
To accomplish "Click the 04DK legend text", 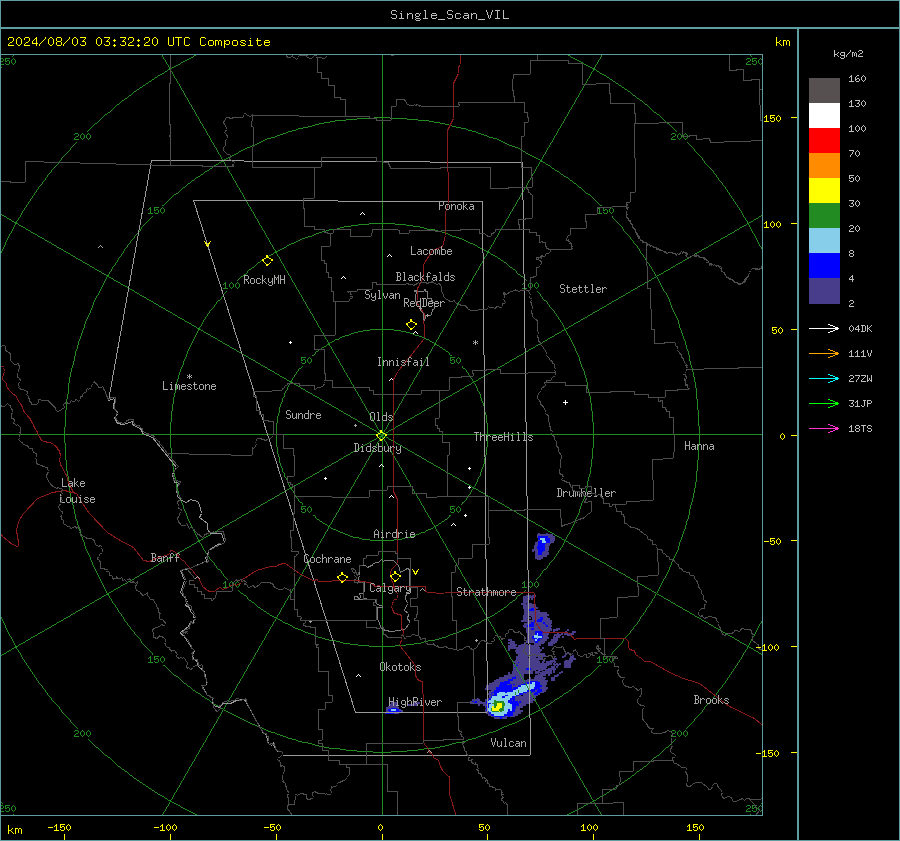I will coord(860,329).
